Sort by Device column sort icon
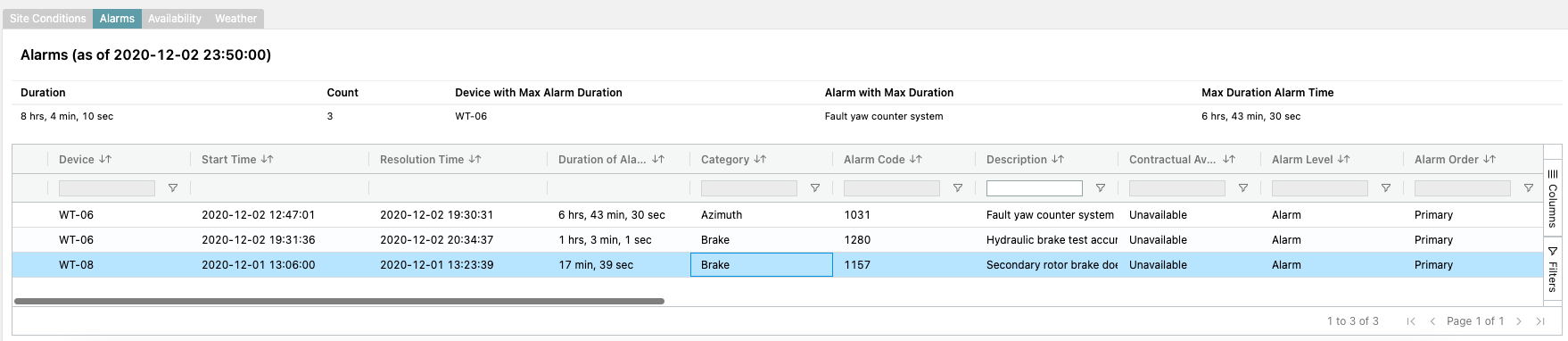1568x341 pixels. pyautogui.click(x=105, y=160)
